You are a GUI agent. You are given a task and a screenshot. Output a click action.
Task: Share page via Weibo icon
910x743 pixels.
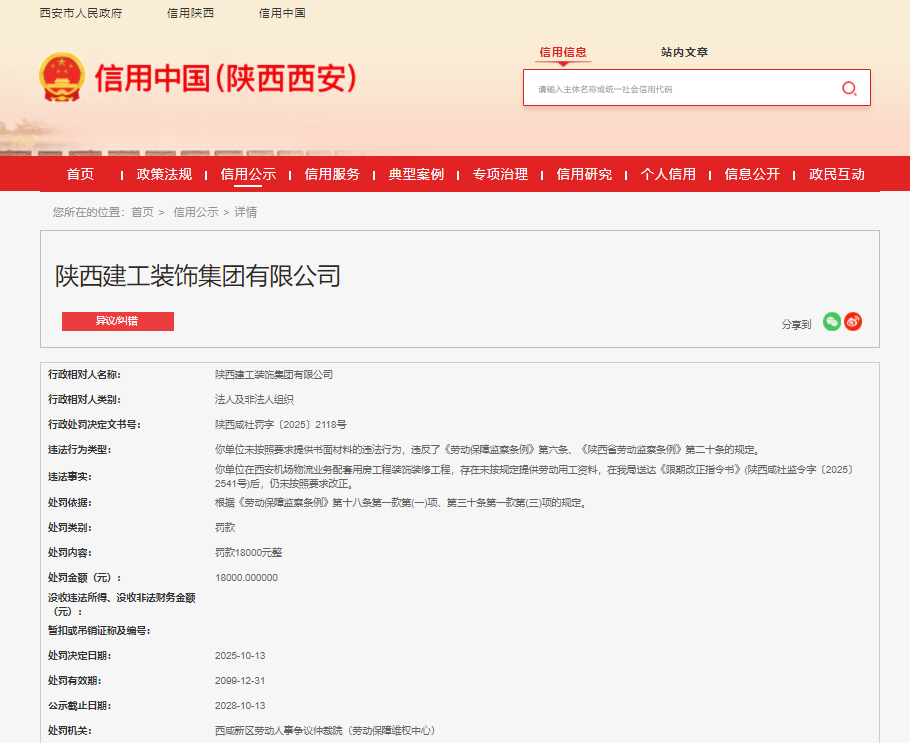pyautogui.click(x=853, y=321)
